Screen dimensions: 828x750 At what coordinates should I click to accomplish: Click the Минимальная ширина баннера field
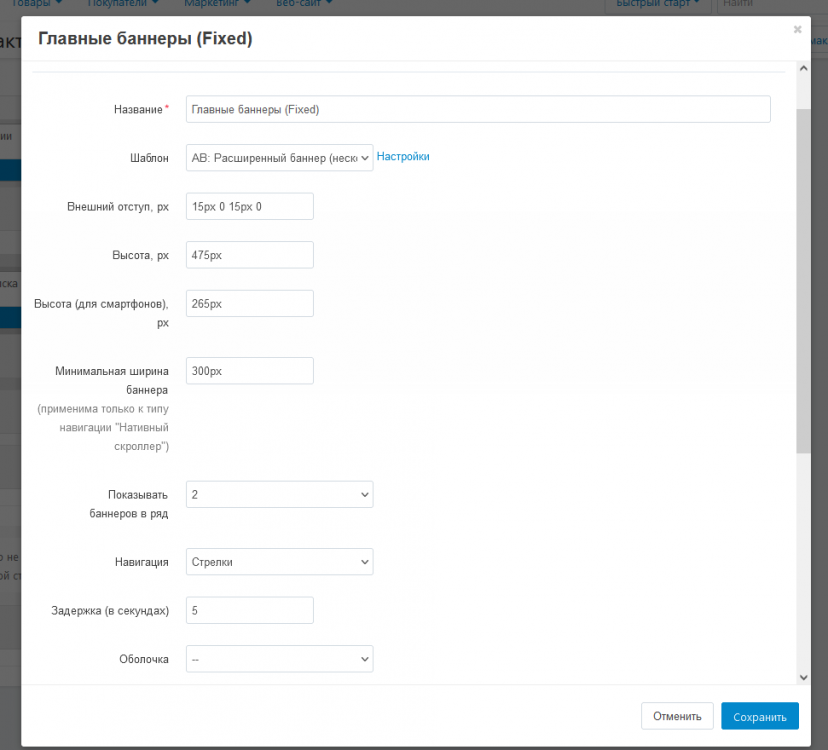pyautogui.click(x=249, y=371)
